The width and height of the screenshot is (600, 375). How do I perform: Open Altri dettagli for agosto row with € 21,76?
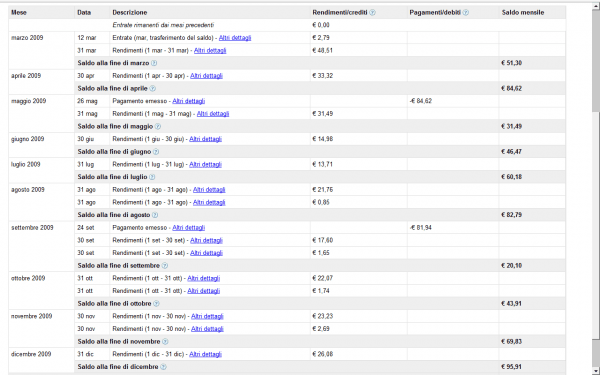(209, 190)
